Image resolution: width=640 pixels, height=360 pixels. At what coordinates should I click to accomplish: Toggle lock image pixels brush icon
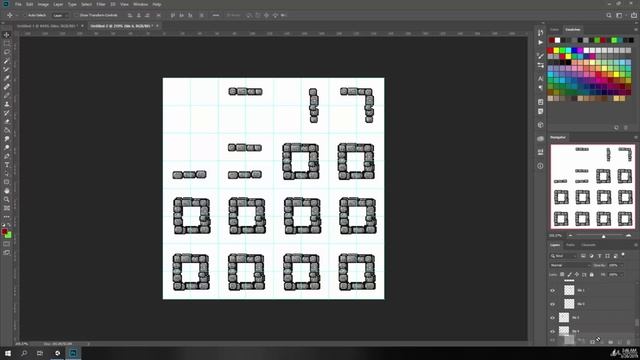pos(569,275)
